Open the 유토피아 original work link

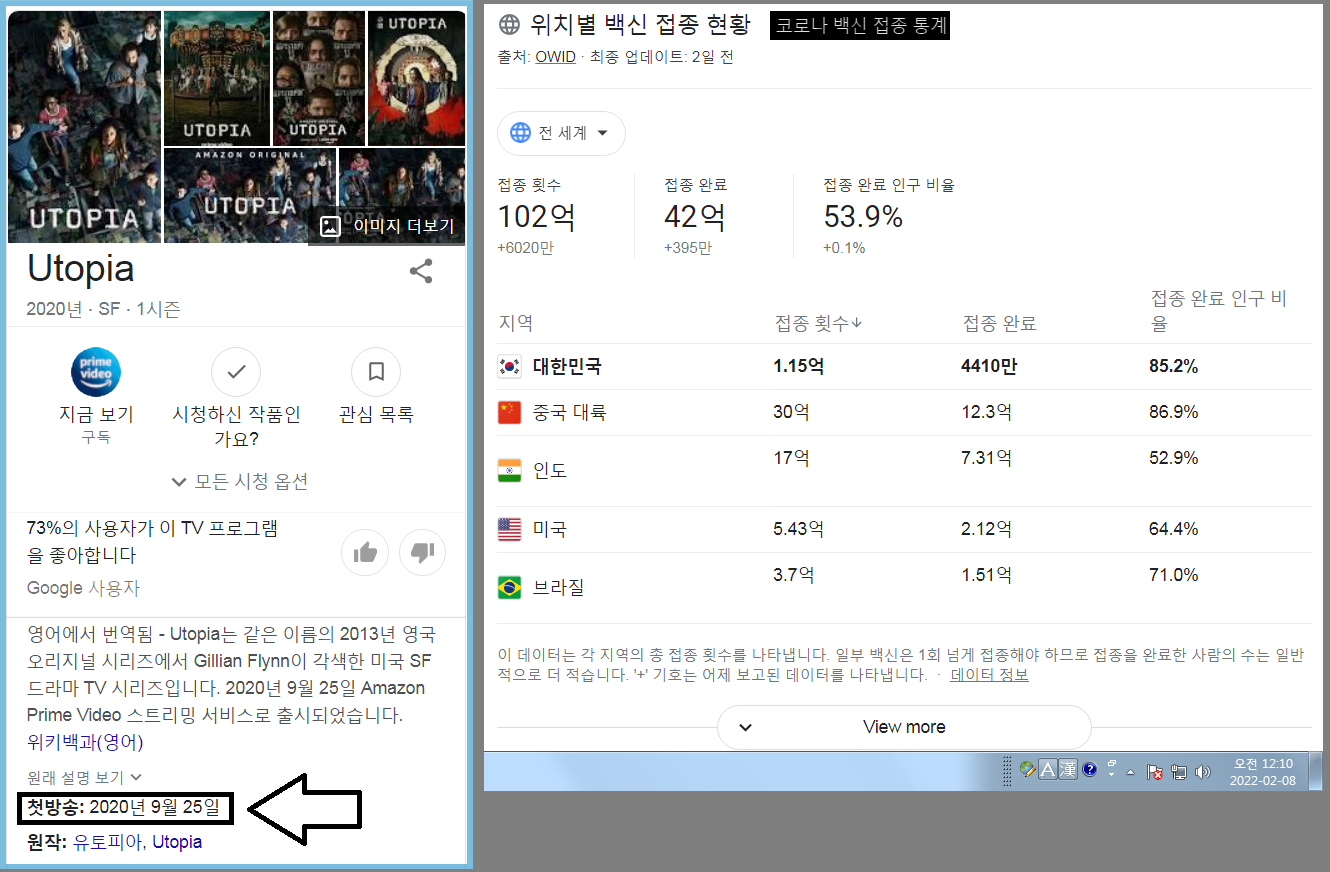[107, 842]
